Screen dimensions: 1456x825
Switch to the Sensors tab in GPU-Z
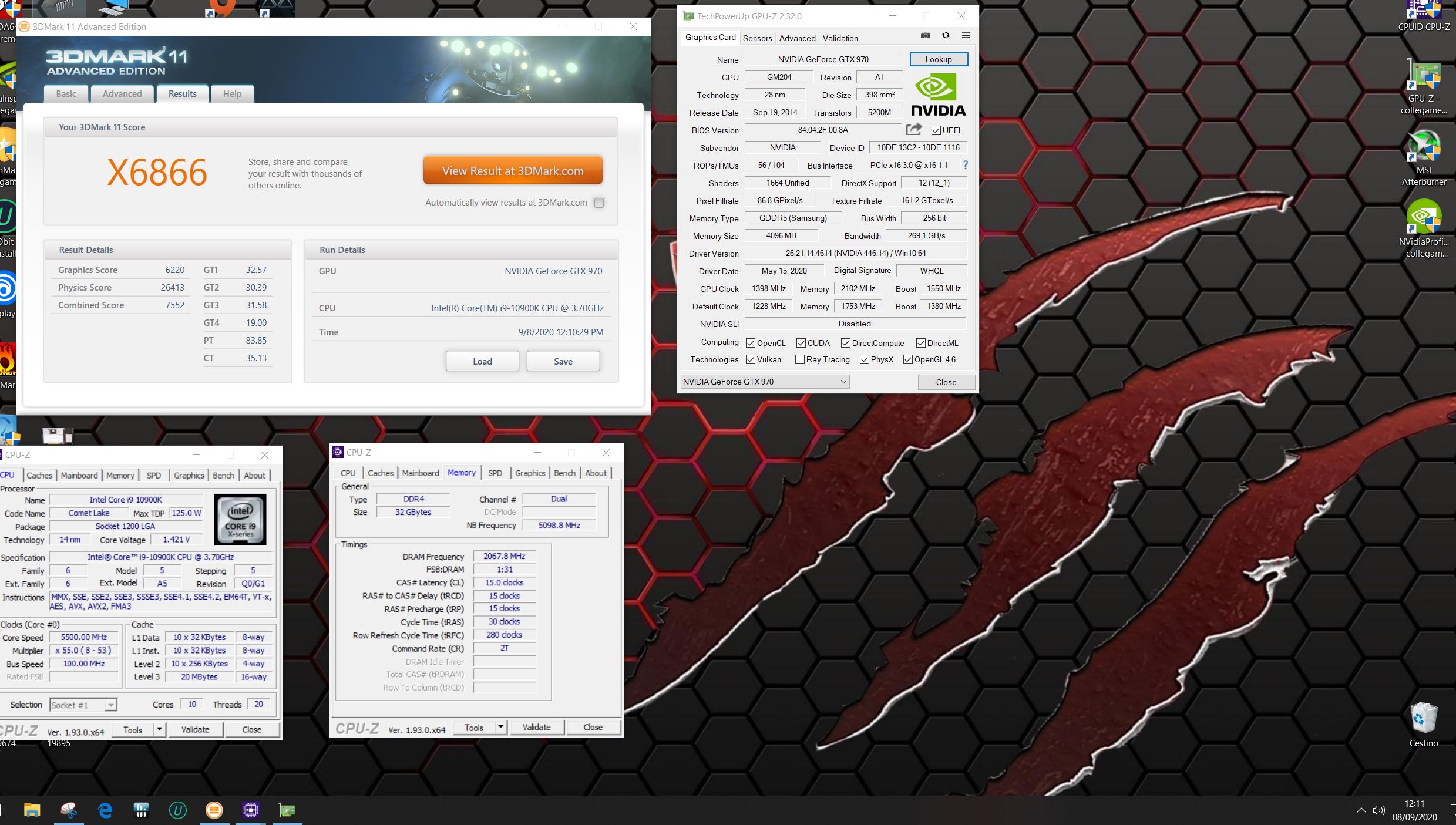coord(757,38)
